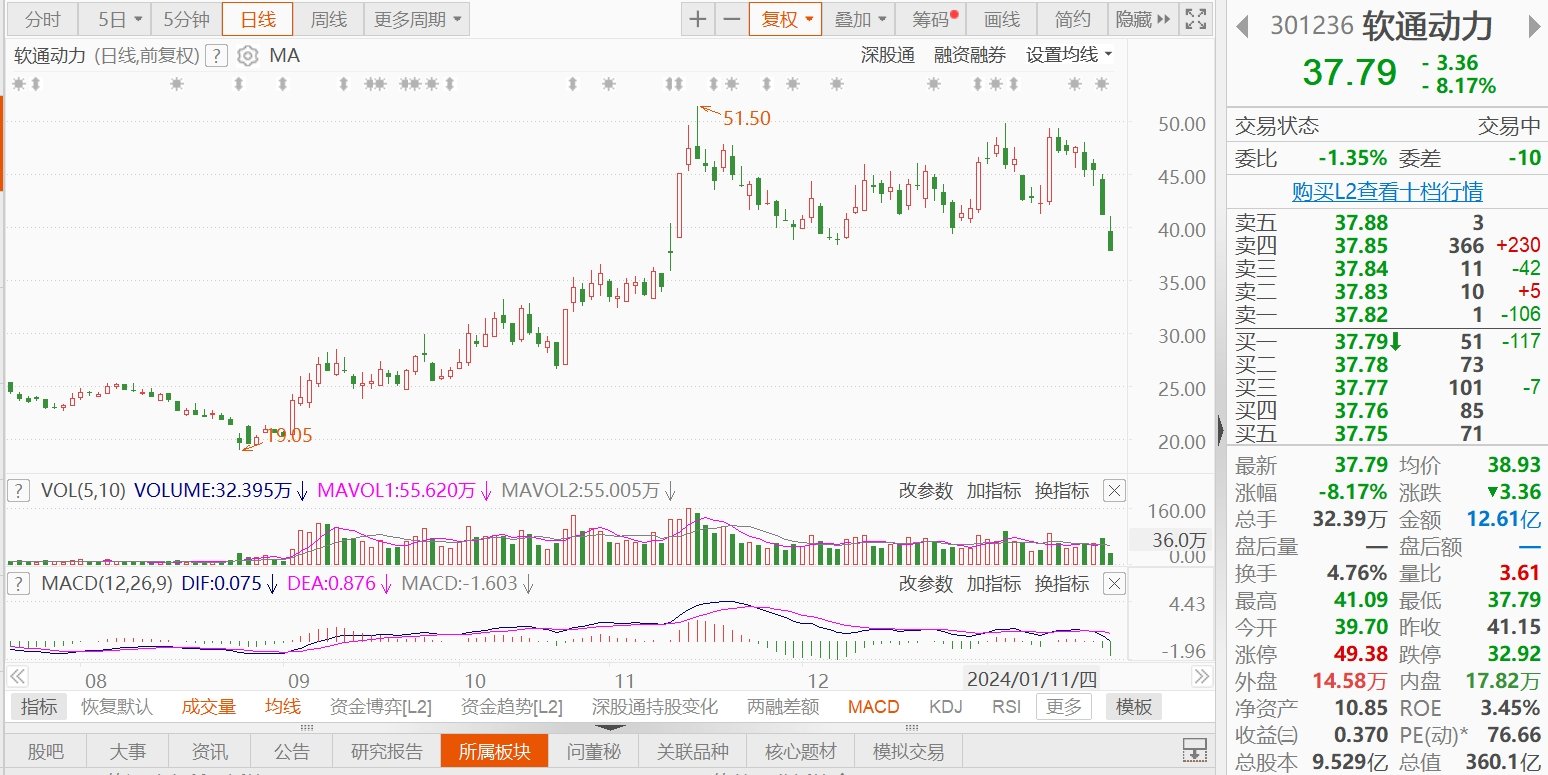This screenshot has height=775, width=1548.
Task: Click 融资融券 tag
Action: [970, 55]
